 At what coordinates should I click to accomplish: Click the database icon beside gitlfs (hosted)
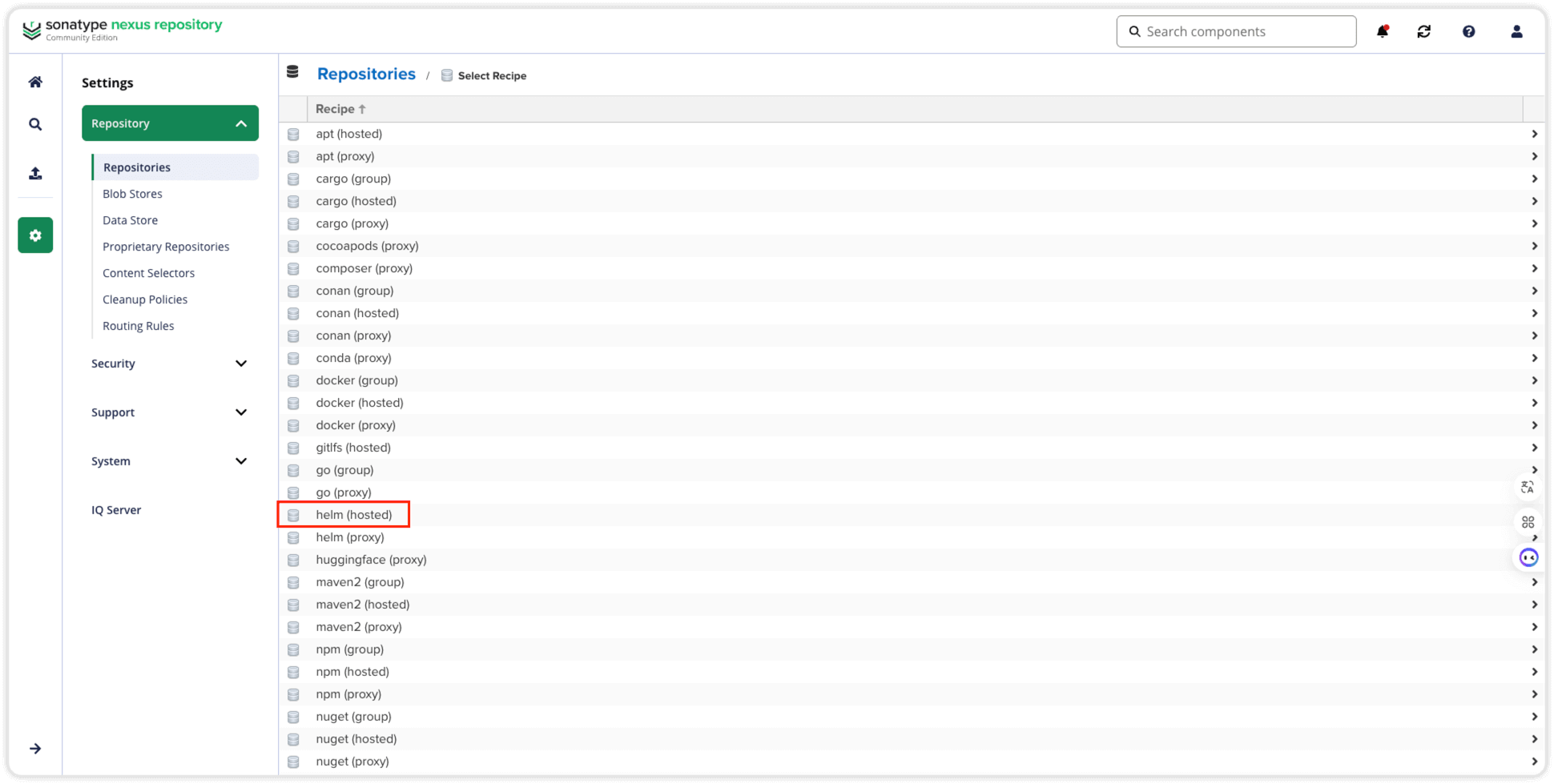click(294, 448)
